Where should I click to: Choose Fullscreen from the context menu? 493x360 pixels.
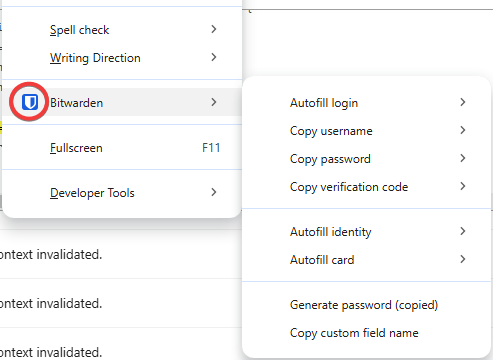click(x=122, y=148)
